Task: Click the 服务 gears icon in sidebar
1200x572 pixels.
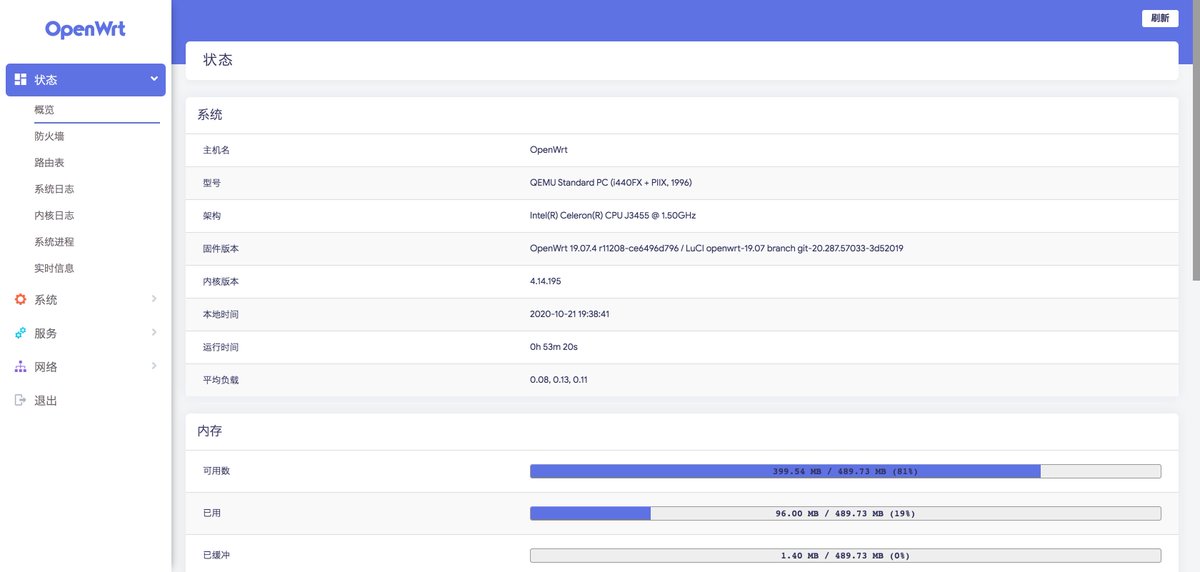Action: coord(20,333)
